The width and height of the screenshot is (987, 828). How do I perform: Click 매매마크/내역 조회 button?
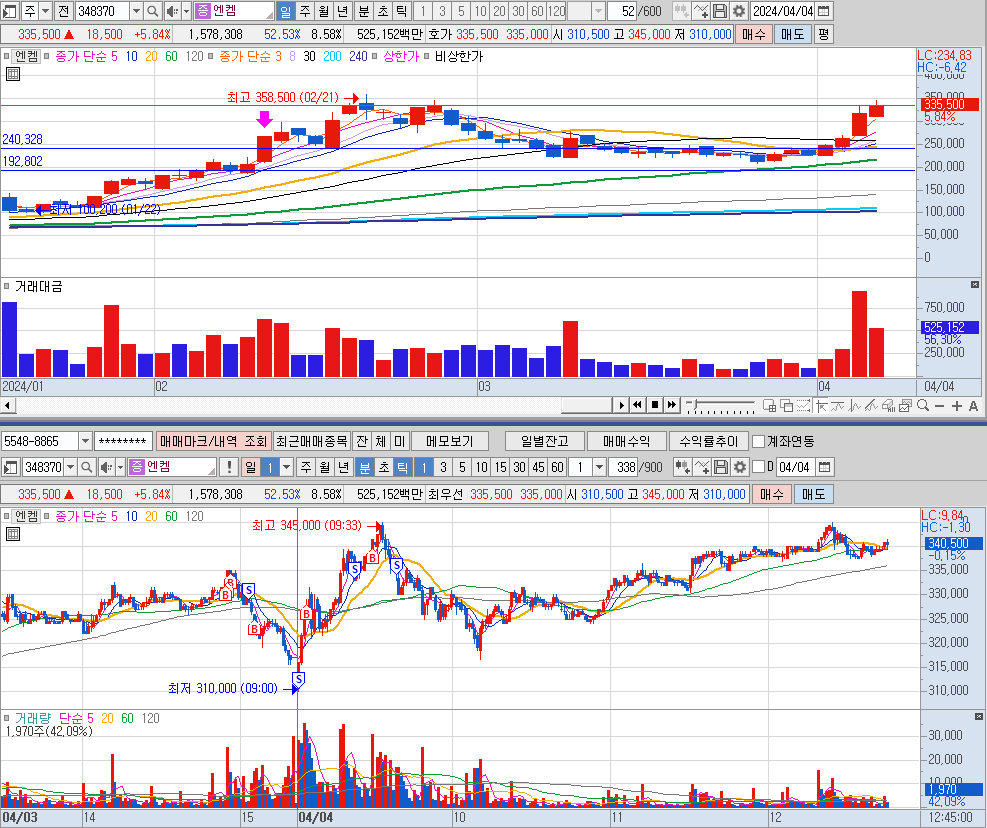[213, 441]
